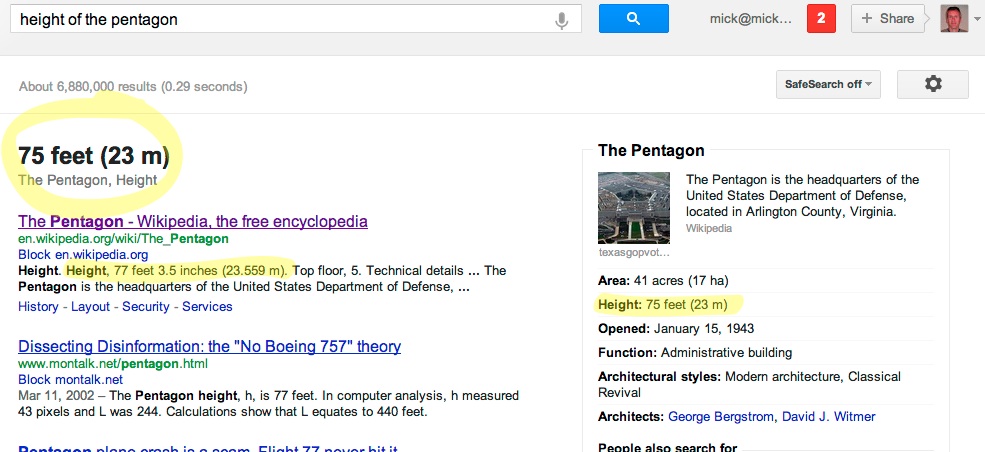985x452 pixels.
Task: Open the History sublink
Action: click(38, 307)
